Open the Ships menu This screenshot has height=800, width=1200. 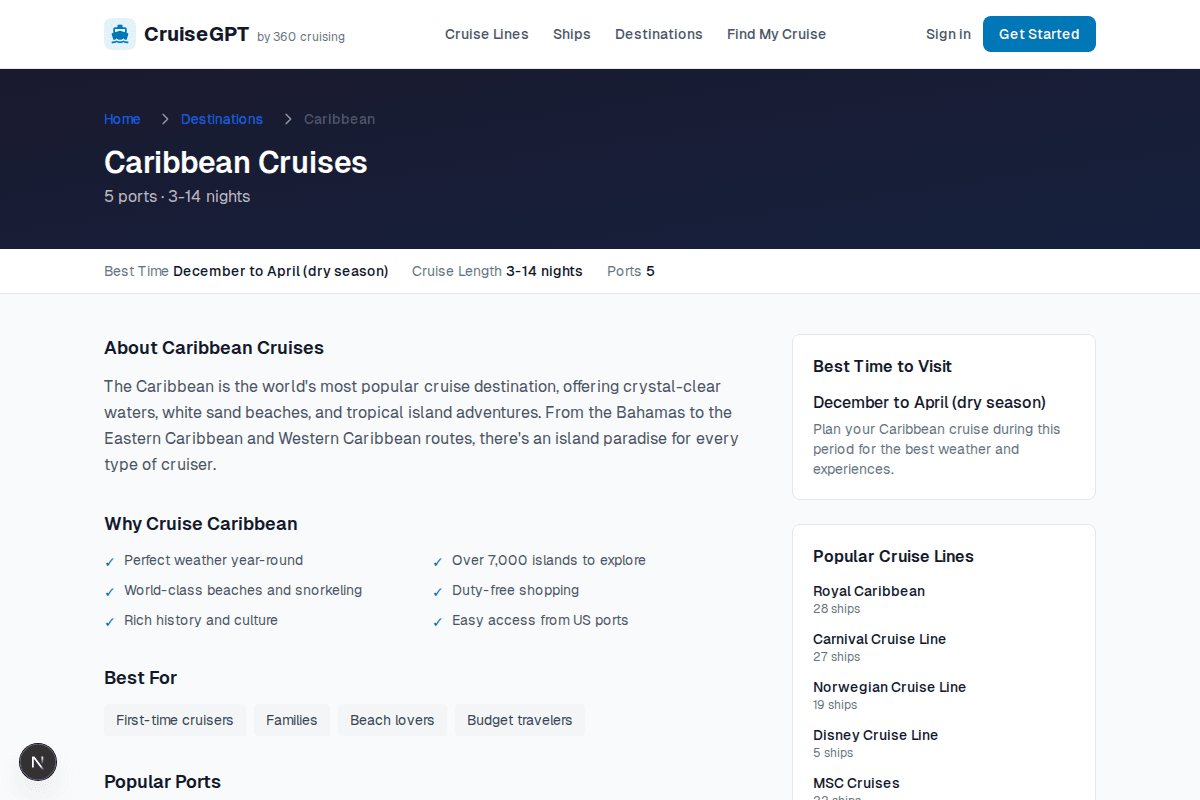[x=571, y=34]
